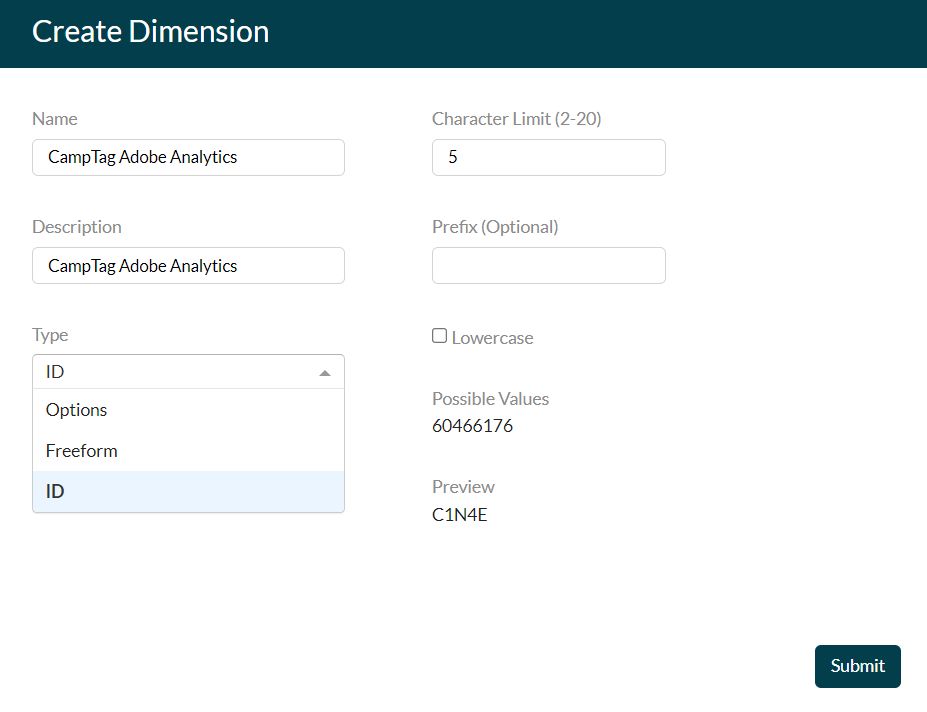
Task: Select the CampTag Adobe Analytics name text
Action: coord(143,157)
